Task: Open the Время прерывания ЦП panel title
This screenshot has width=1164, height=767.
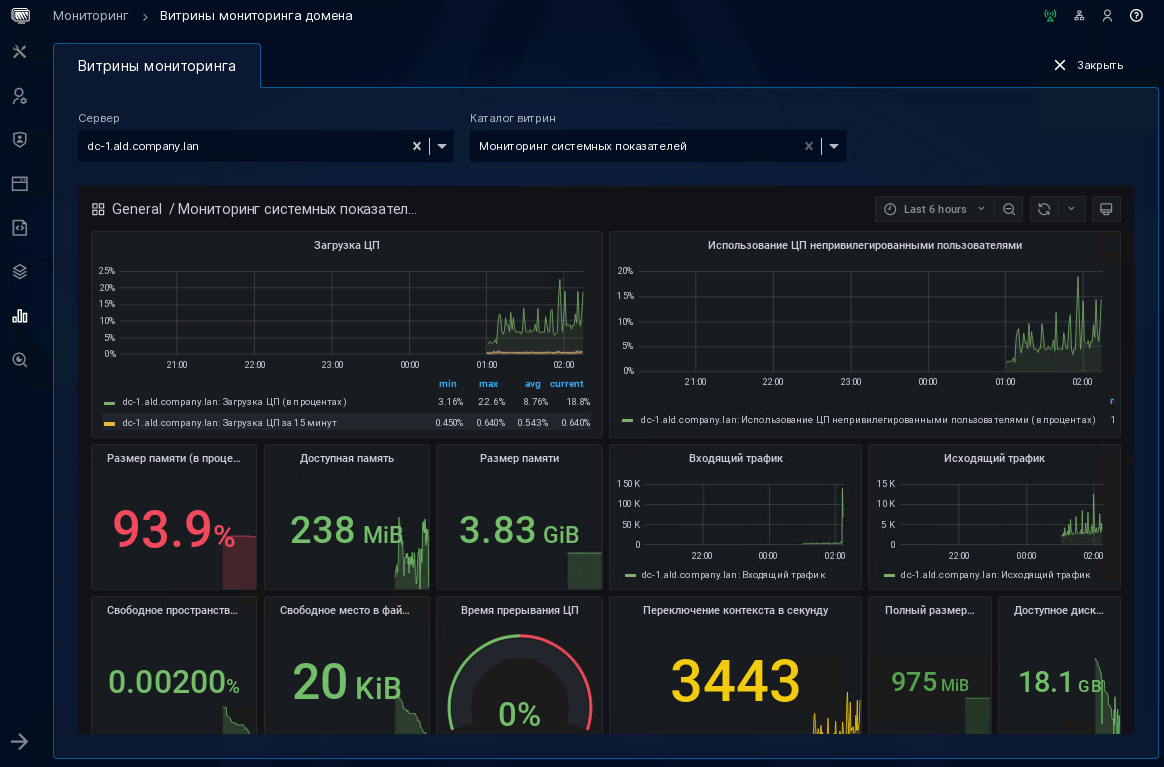Action: coord(520,610)
